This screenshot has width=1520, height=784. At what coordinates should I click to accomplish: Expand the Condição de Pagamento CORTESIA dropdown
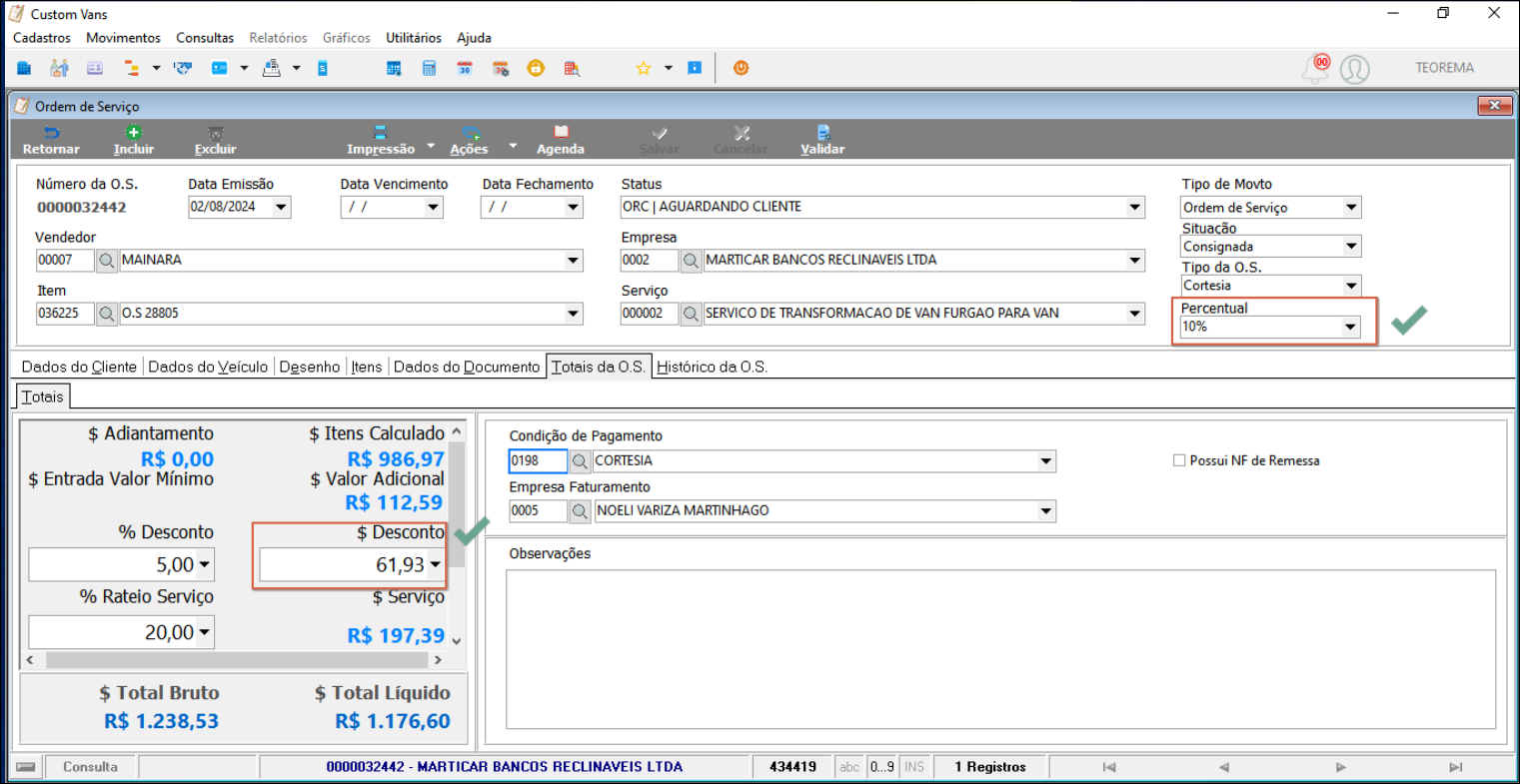(x=1045, y=461)
